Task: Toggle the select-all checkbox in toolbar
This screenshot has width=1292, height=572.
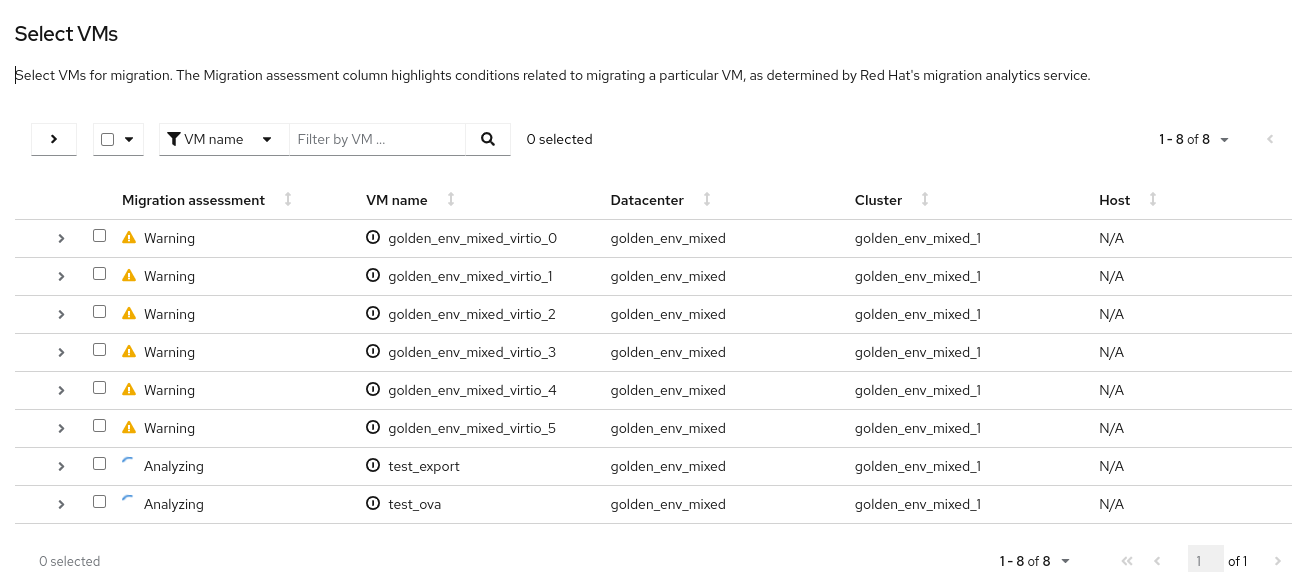Action: pos(108,140)
